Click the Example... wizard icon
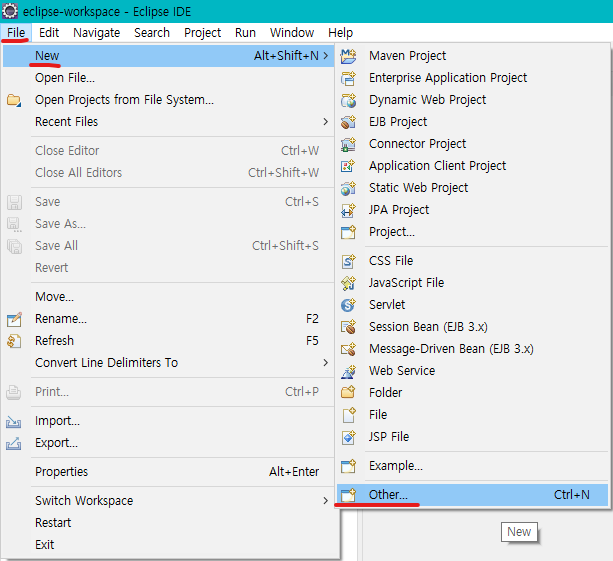 tap(348, 466)
